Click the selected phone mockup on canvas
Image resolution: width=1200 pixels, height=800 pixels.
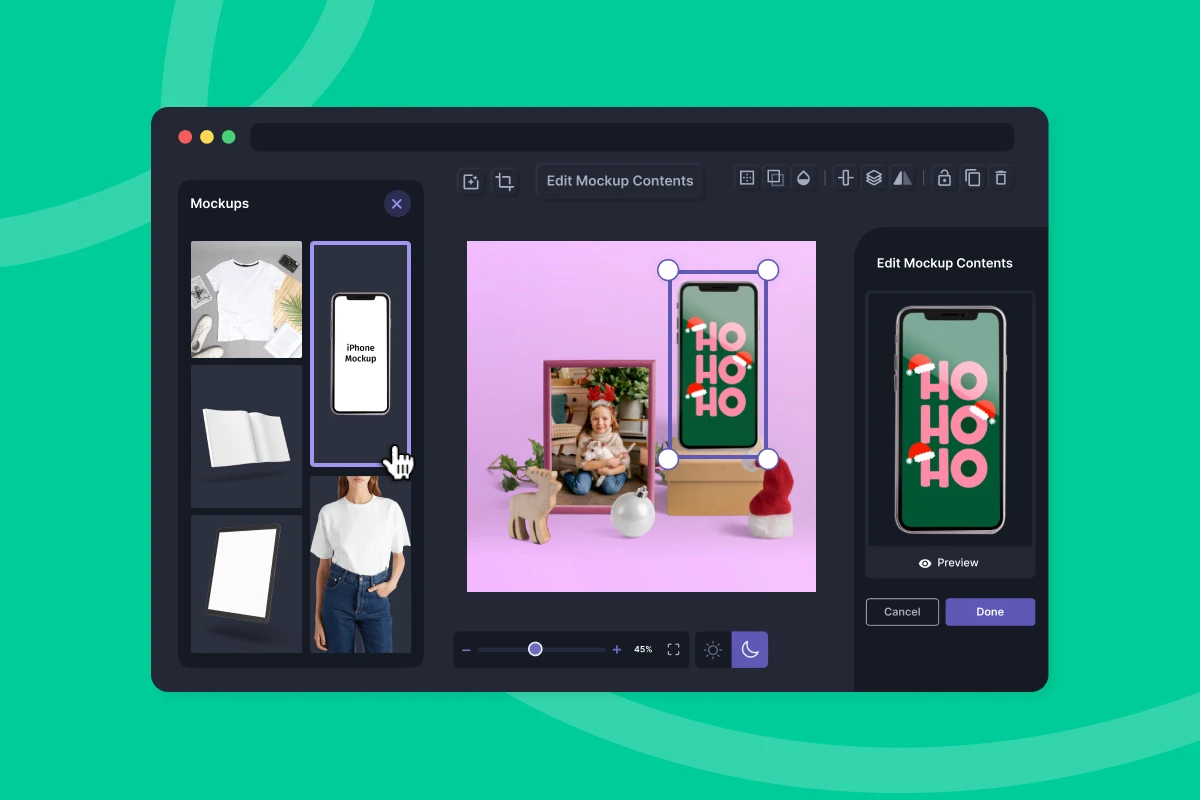(718, 365)
